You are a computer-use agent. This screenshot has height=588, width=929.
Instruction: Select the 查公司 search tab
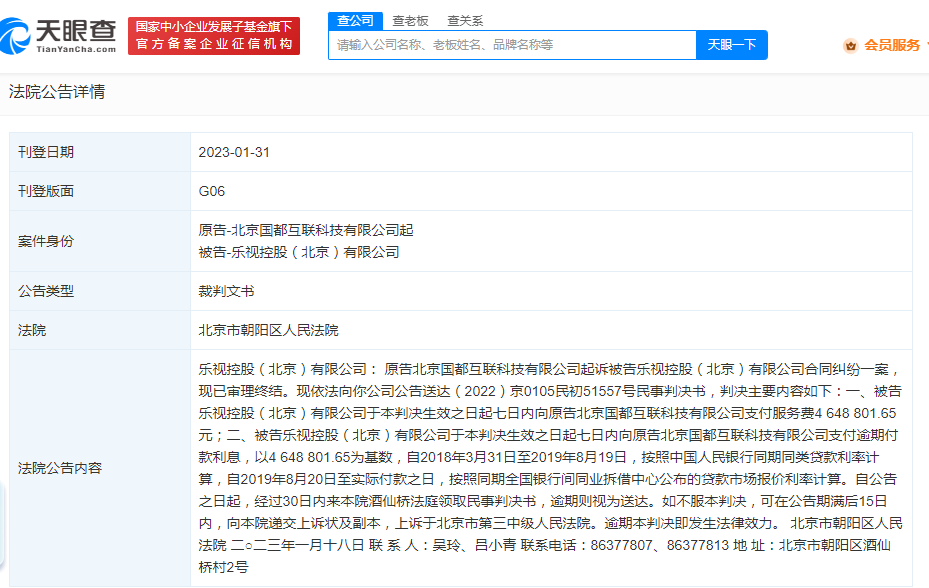[355, 20]
